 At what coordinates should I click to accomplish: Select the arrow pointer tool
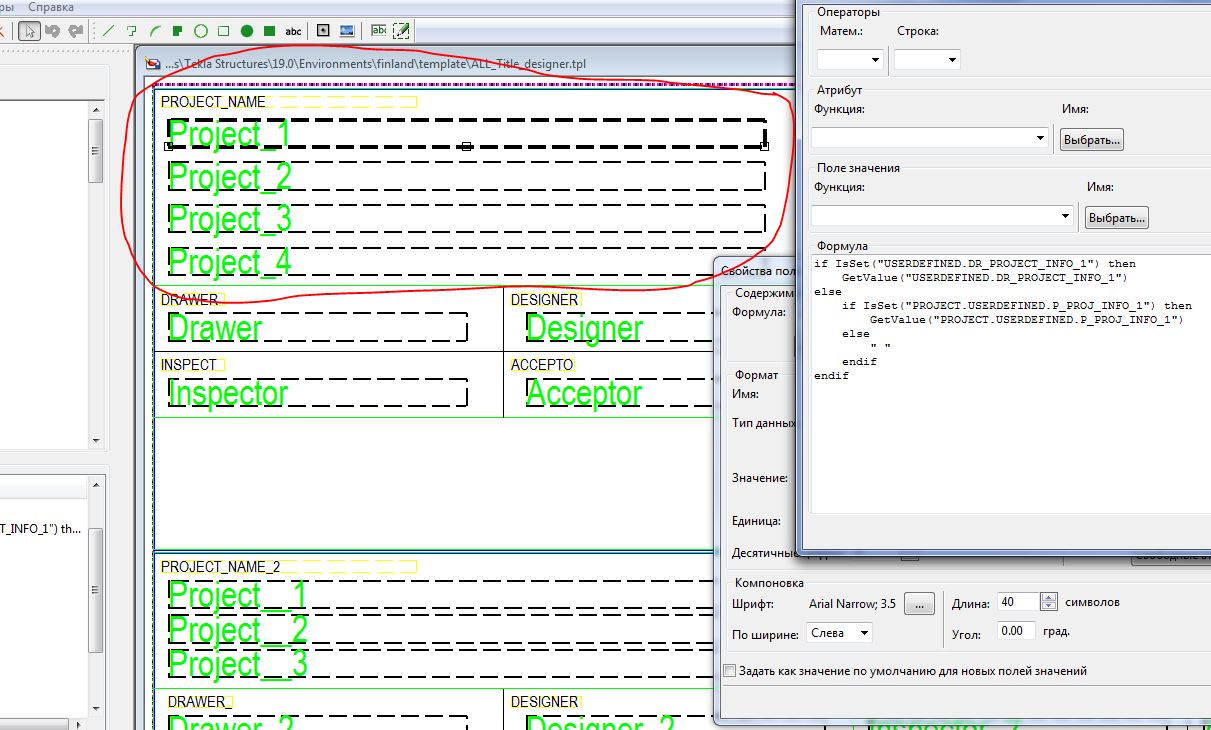click(30, 31)
